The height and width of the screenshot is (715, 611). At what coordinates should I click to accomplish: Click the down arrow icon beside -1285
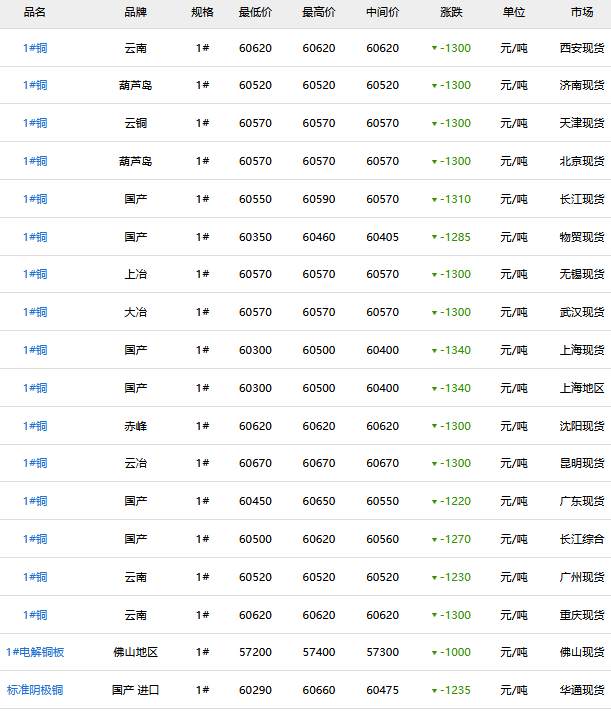[x=434, y=238]
